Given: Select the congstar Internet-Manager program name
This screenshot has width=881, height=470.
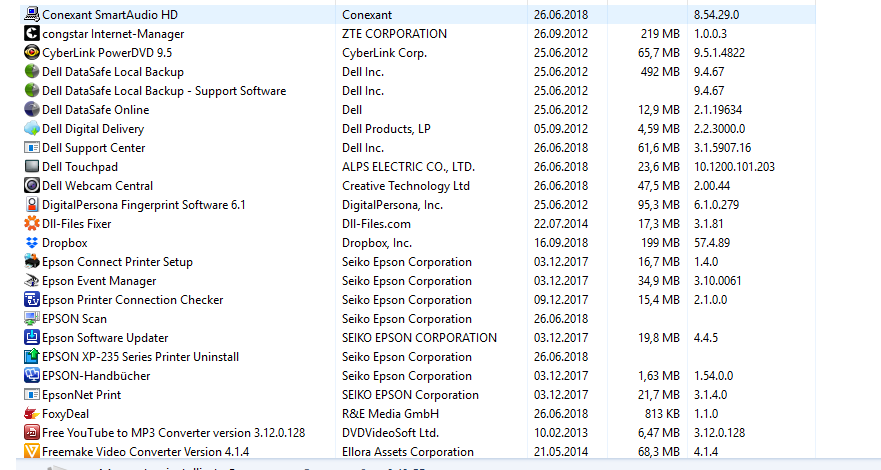Looking at the screenshot, I should click(x=113, y=34).
